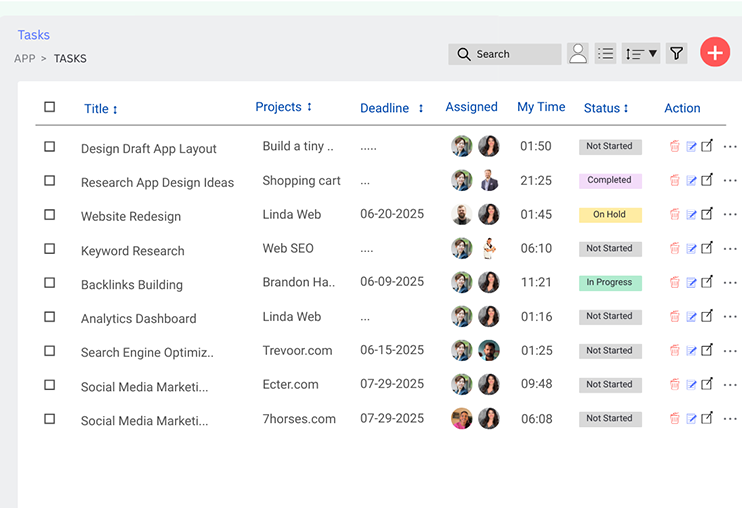This screenshot has width=742, height=508.
Task: Open more options for Backlinks Building row
Action: click(x=730, y=283)
